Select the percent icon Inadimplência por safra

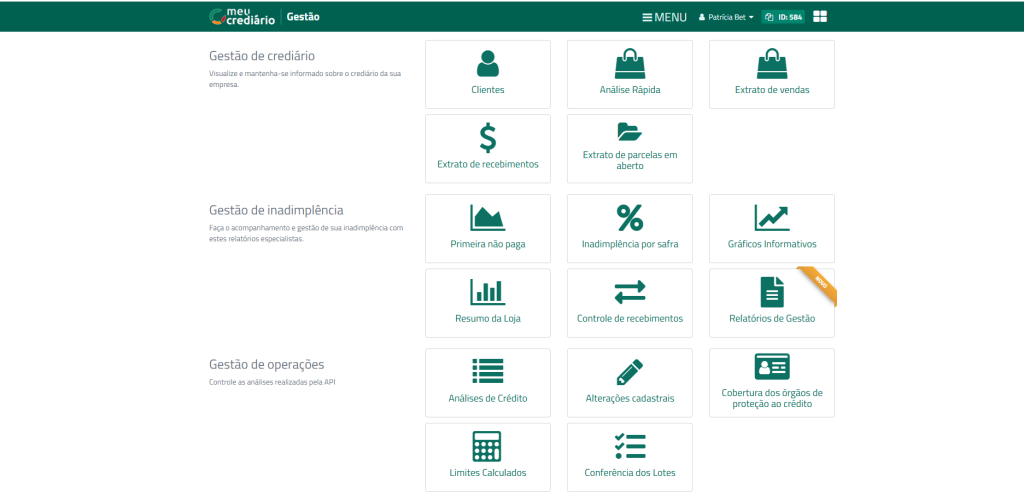tap(629, 217)
